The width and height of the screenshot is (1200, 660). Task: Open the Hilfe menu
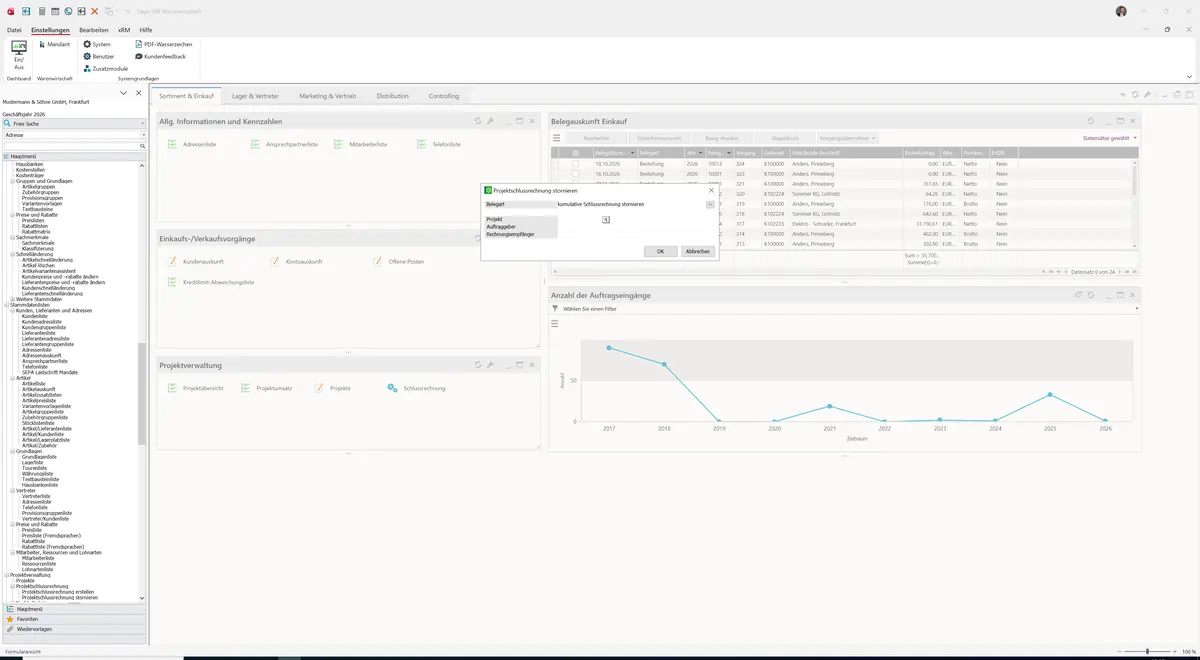point(146,30)
